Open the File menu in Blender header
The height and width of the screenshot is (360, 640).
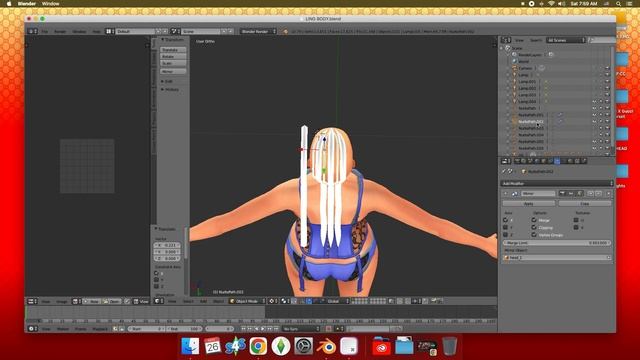click(x=44, y=31)
